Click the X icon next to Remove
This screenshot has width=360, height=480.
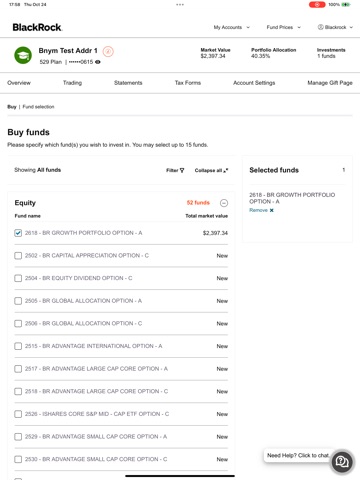pyautogui.click(x=271, y=210)
